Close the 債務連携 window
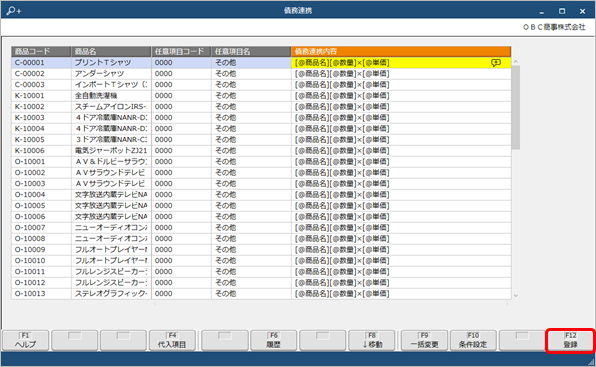Viewport: 596px width, 367px height. click(582, 11)
